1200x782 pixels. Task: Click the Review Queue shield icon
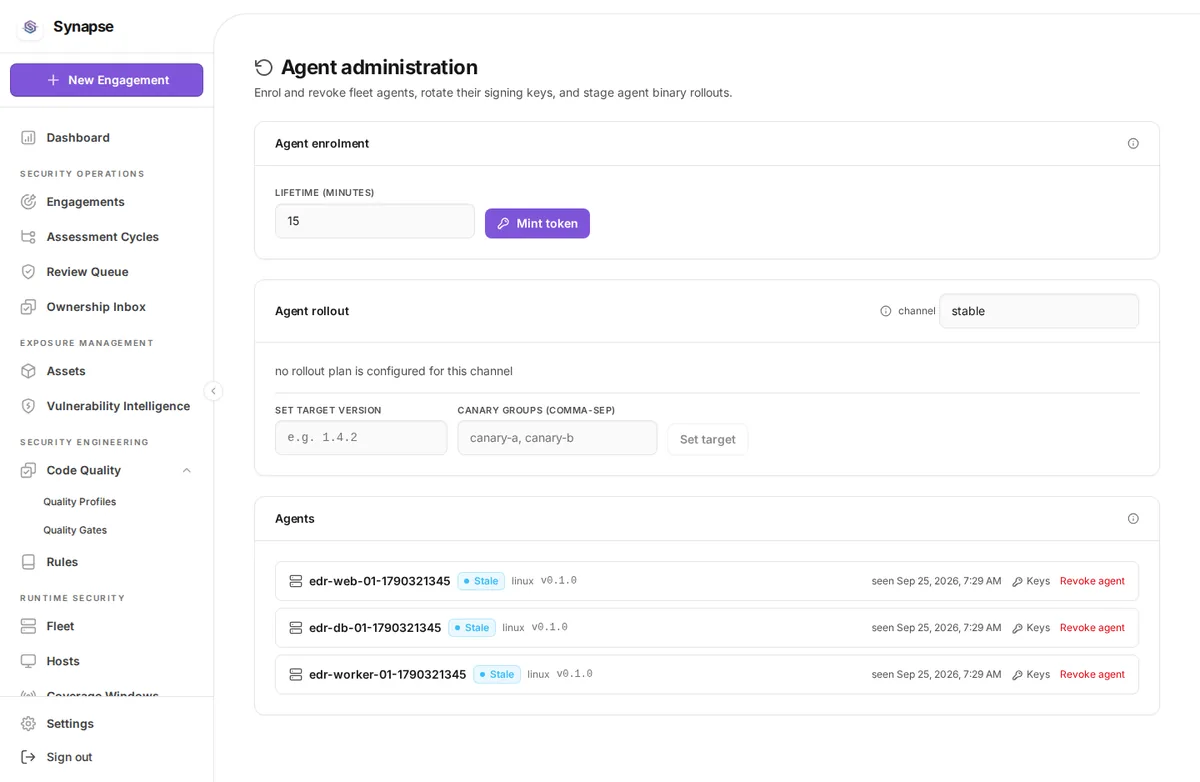[28, 271]
